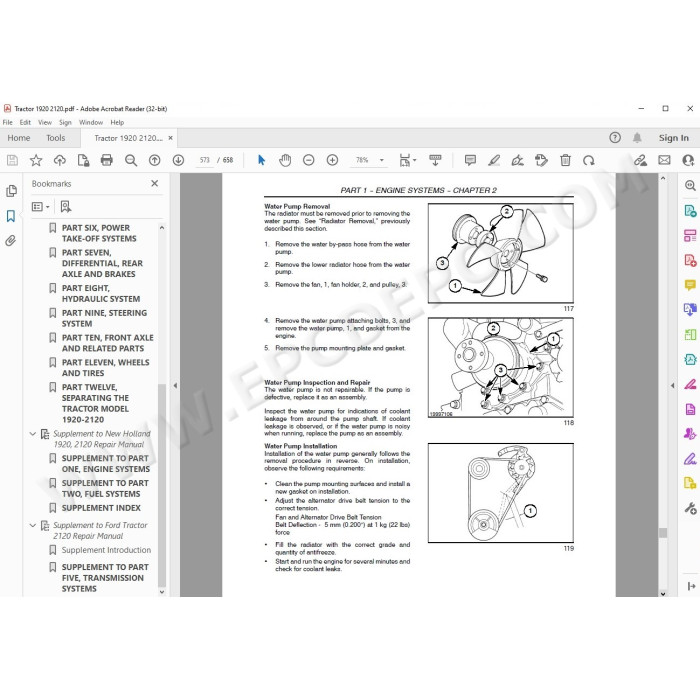Click bookmarks panel scroll down arrow

162,592
